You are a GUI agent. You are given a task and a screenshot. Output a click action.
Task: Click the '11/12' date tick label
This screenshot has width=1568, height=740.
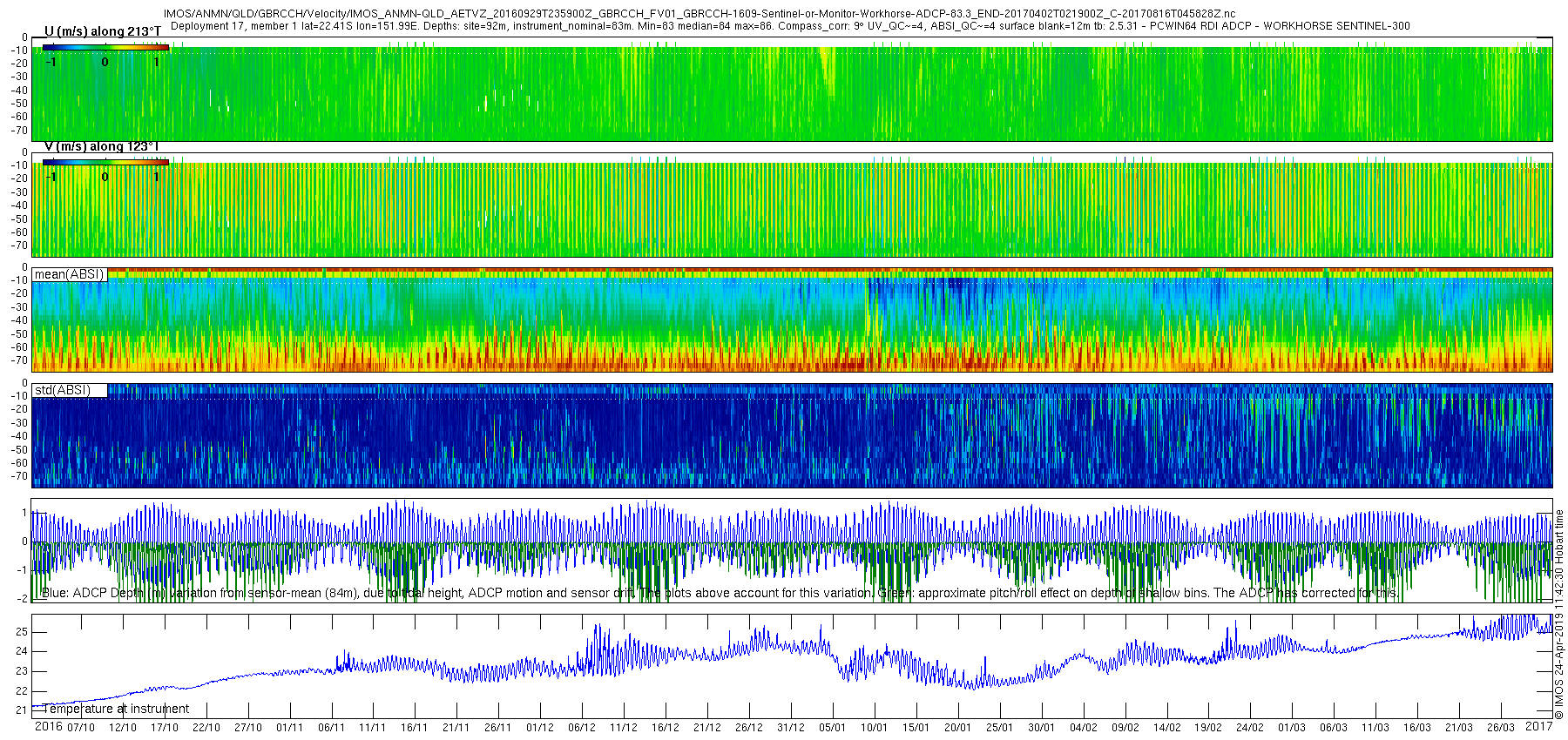point(624,728)
